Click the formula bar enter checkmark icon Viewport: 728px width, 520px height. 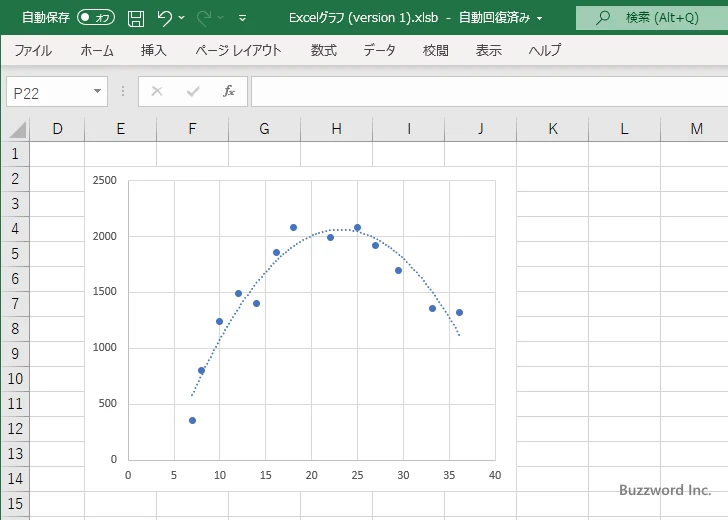192,92
